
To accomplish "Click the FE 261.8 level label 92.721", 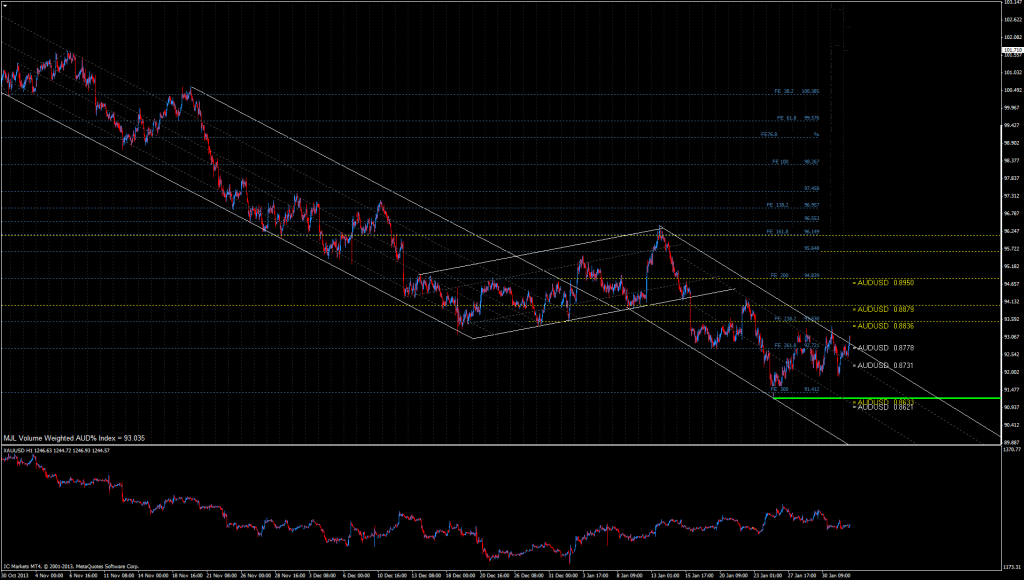I will click(x=797, y=346).
